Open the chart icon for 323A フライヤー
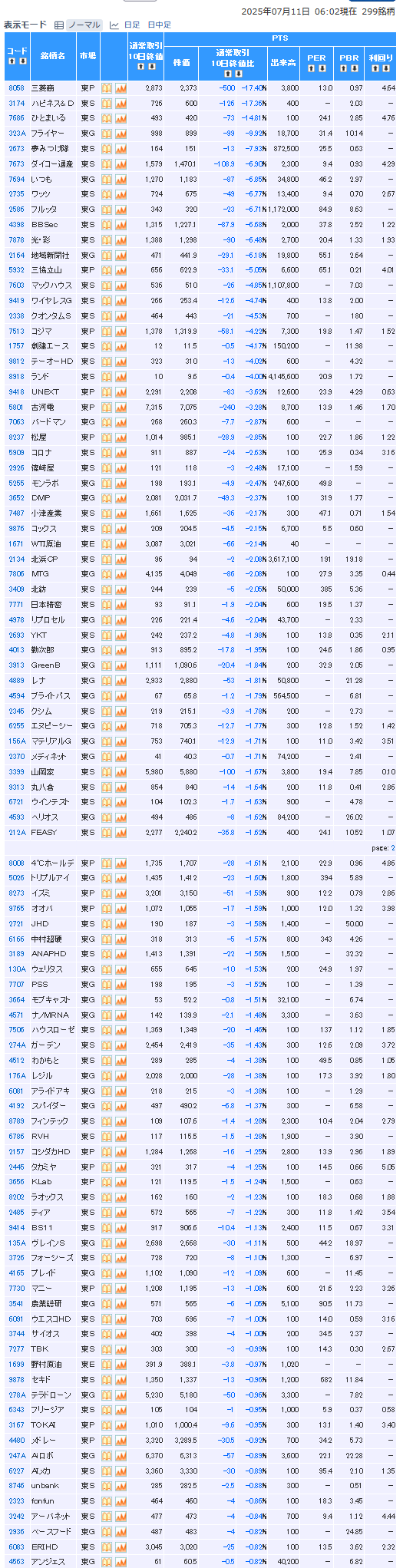The height and width of the screenshot is (1568, 403). [121, 134]
